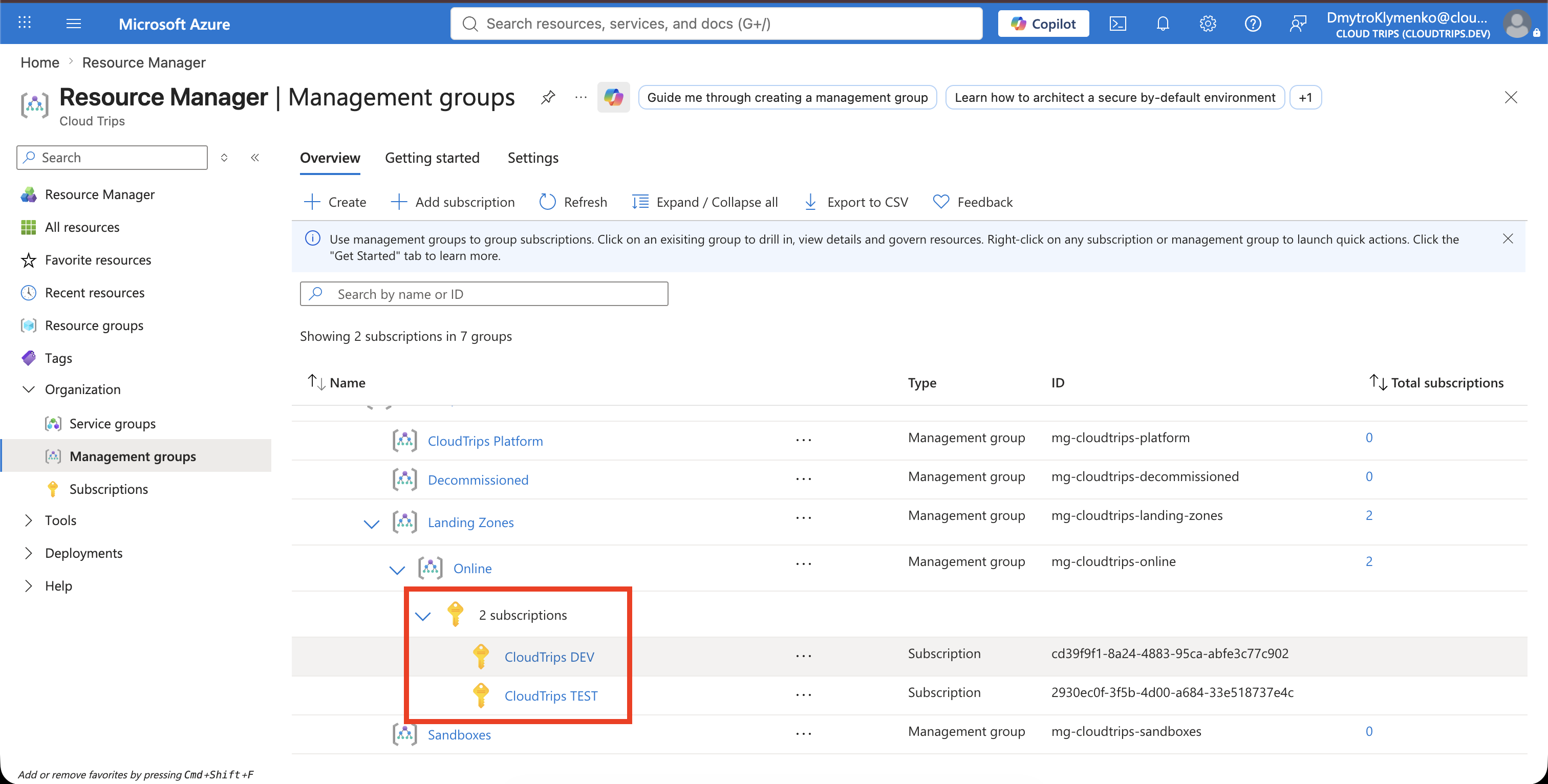Screen dimensions: 1548x784
Task: Open the CloudTrips Platform link
Action: click(x=485, y=441)
